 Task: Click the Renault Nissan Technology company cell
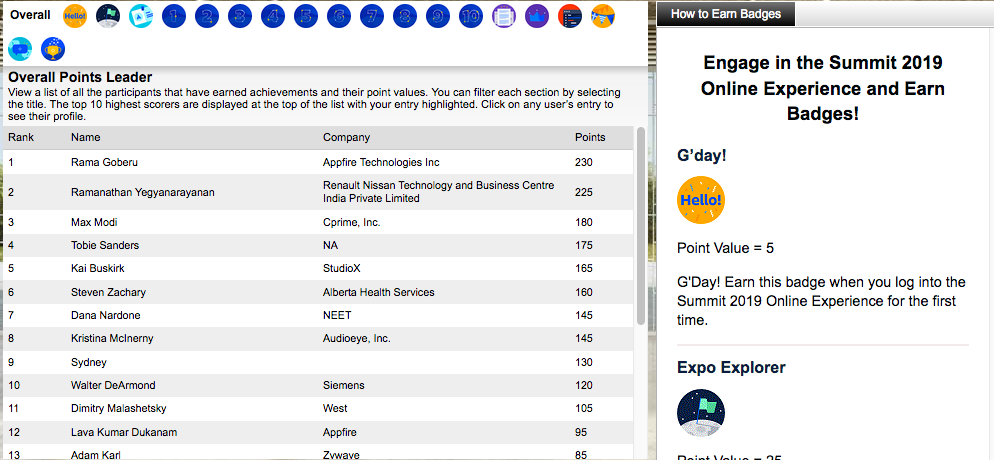pos(439,192)
